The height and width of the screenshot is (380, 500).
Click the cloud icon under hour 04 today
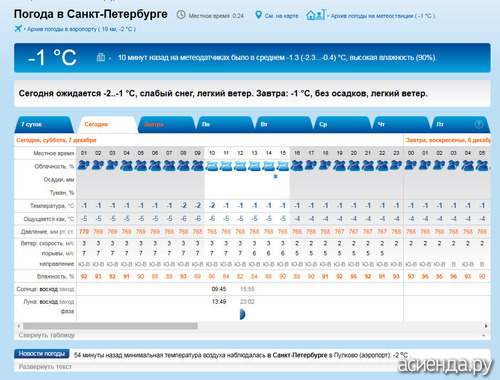pos(126,165)
